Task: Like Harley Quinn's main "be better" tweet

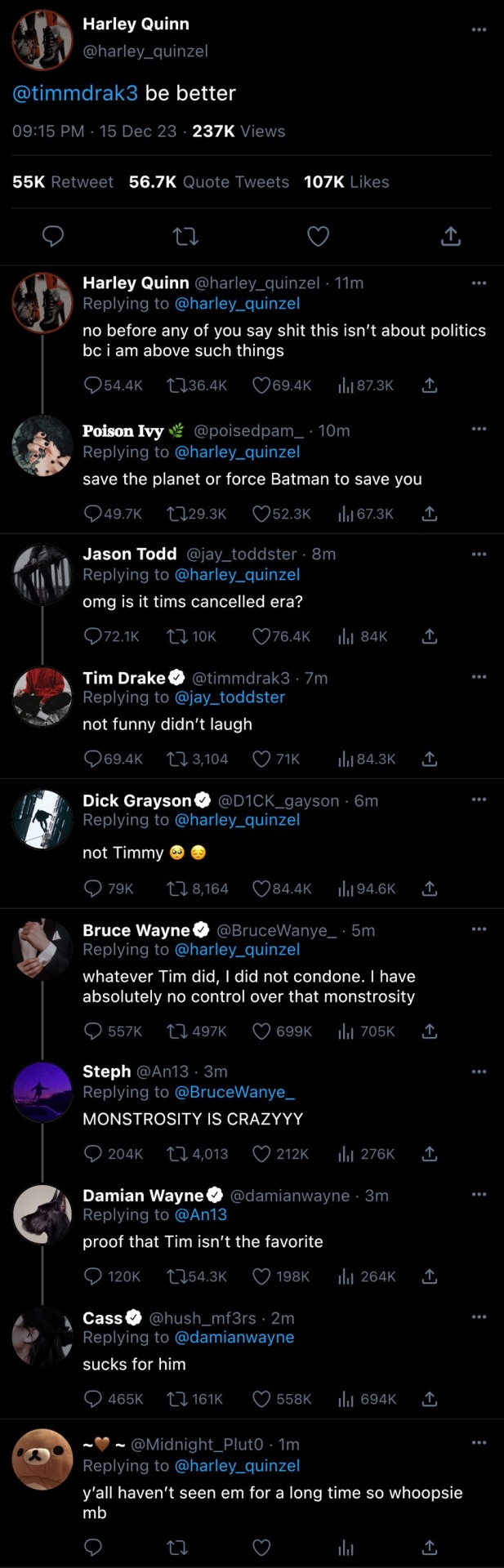Action: tap(318, 237)
